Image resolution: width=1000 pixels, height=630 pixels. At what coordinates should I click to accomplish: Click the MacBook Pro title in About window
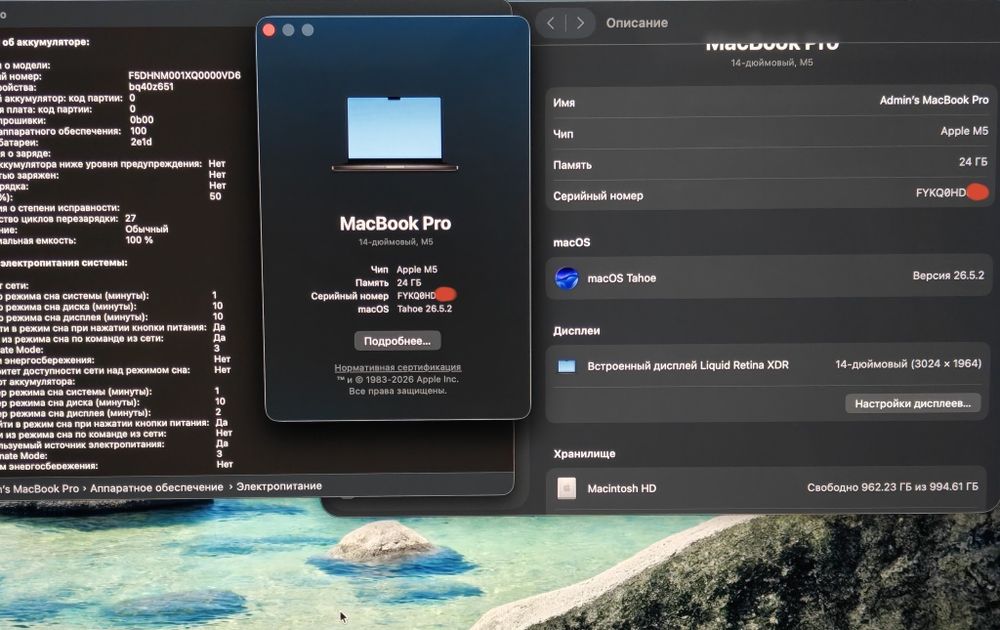click(395, 223)
